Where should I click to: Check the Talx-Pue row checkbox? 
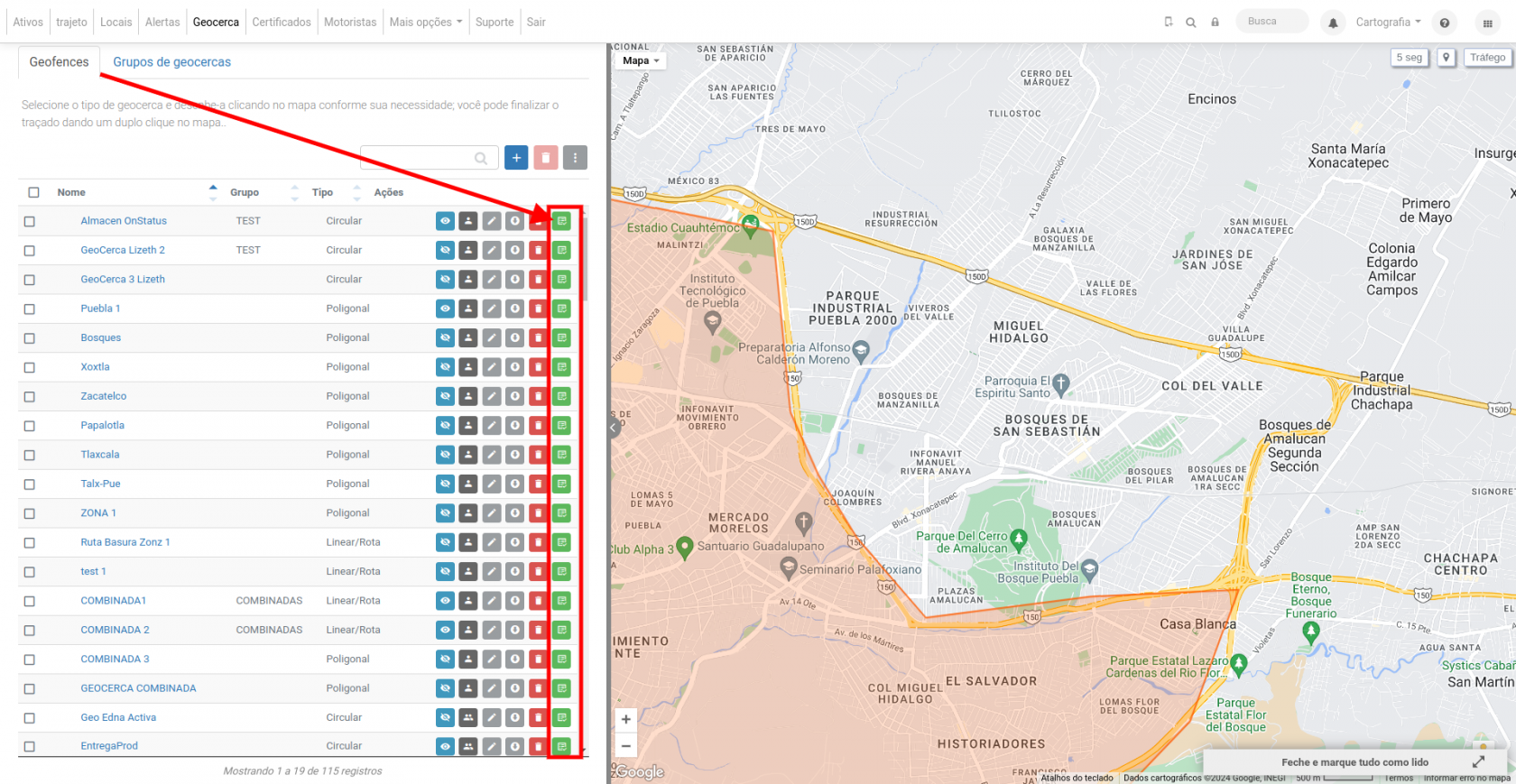pos(30,484)
